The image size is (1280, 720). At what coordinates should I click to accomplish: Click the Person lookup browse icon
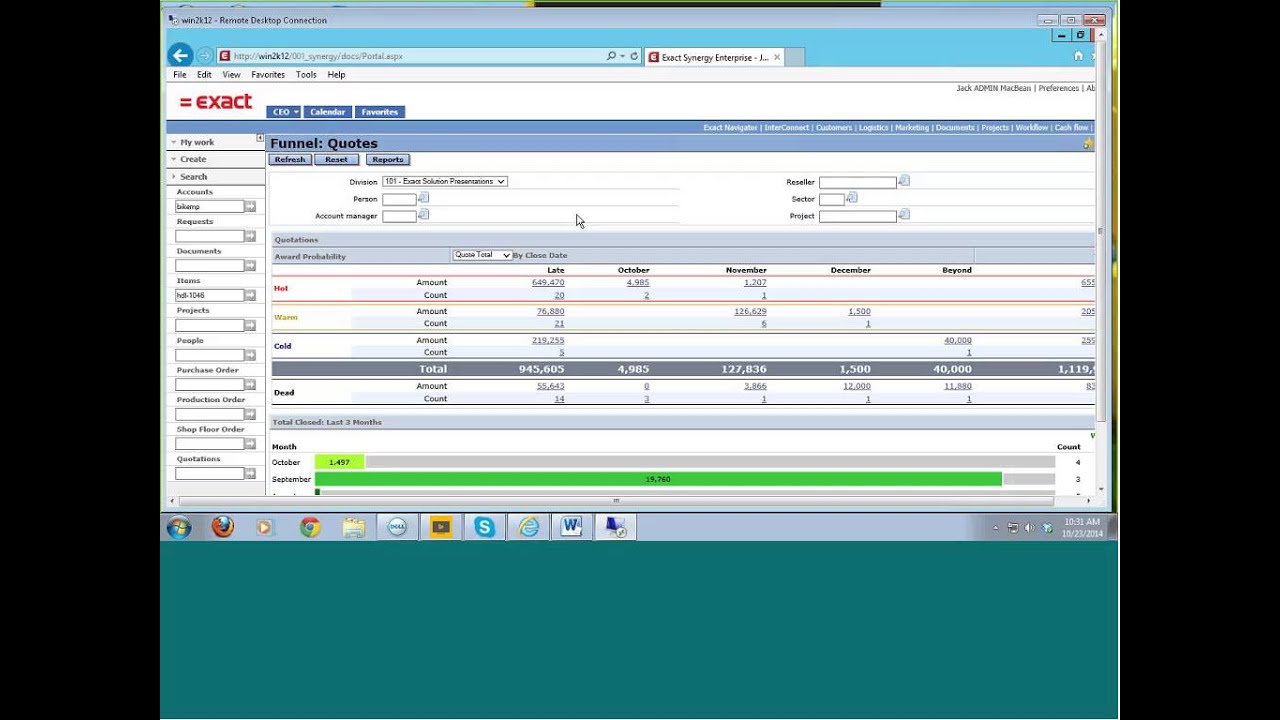(x=423, y=198)
